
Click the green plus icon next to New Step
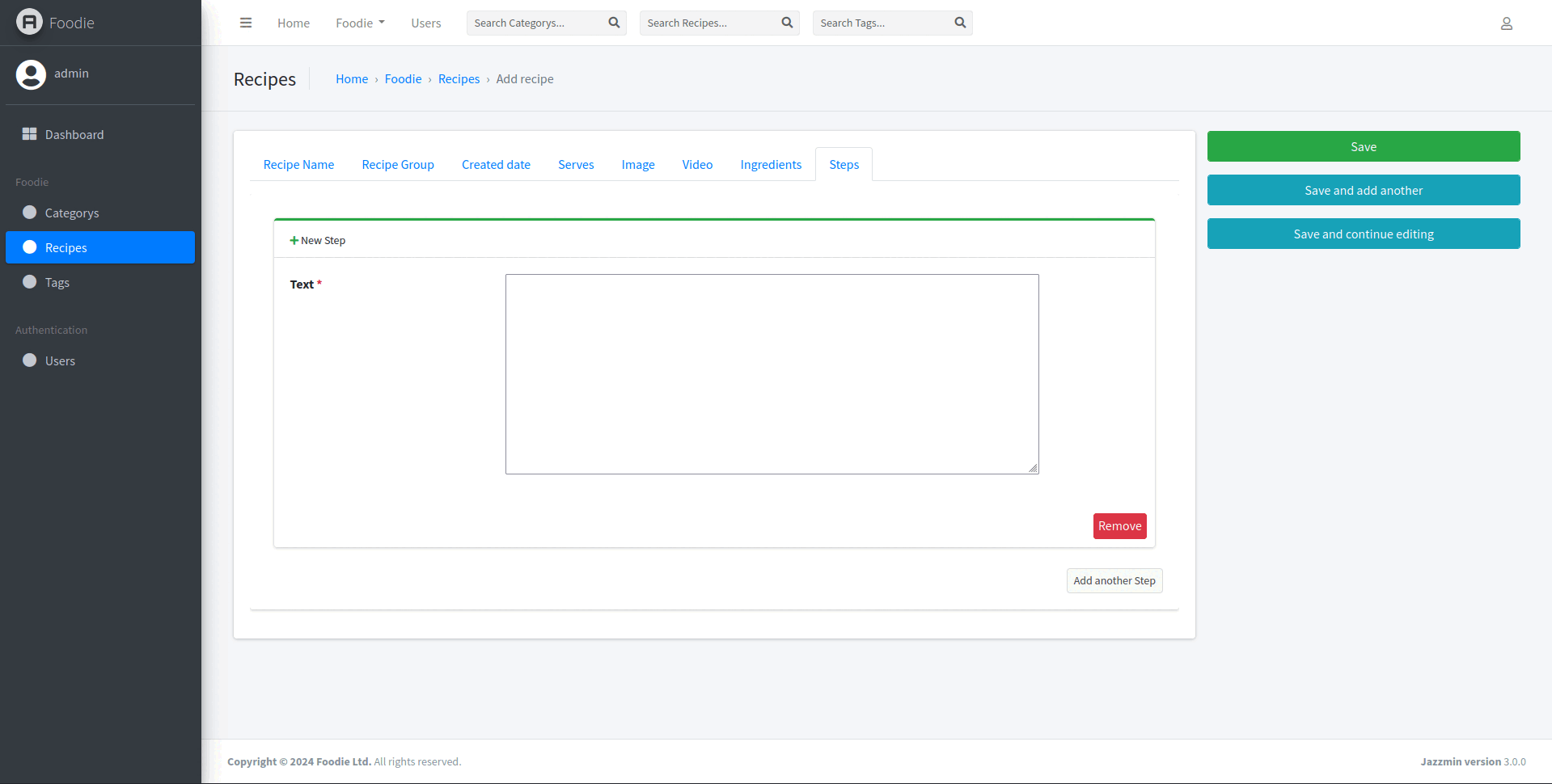pos(294,241)
